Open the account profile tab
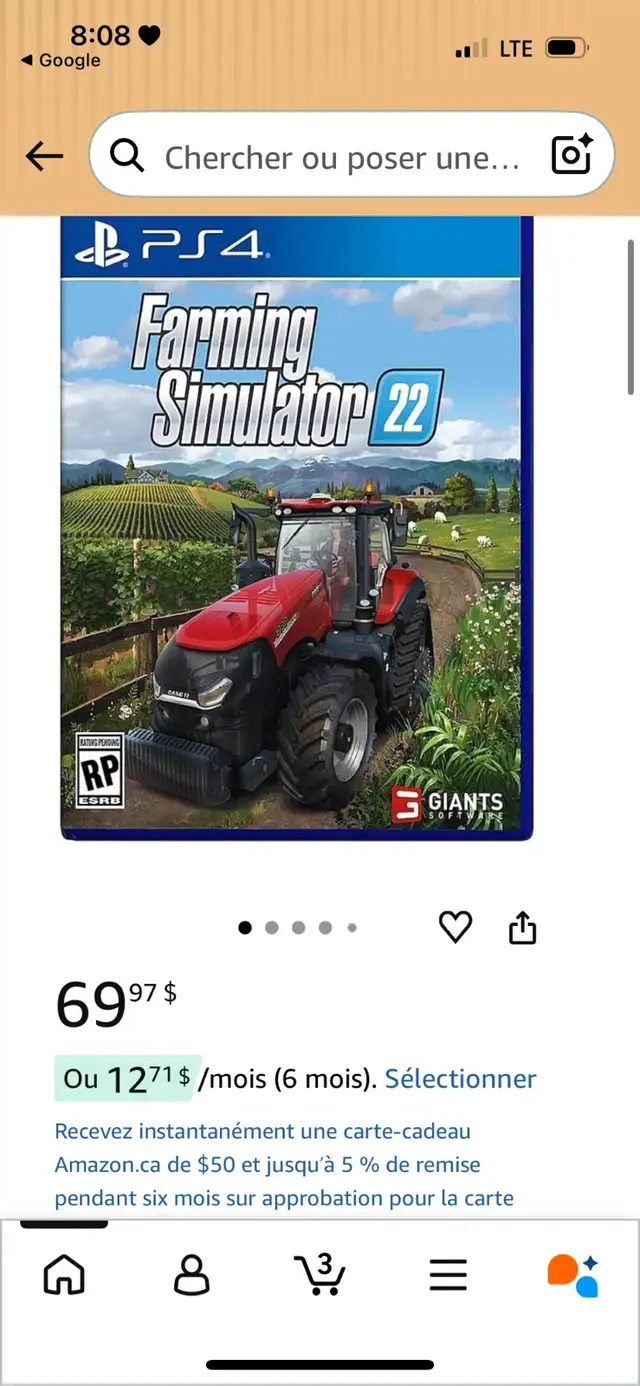640x1386 pixels. point(192,1274)
